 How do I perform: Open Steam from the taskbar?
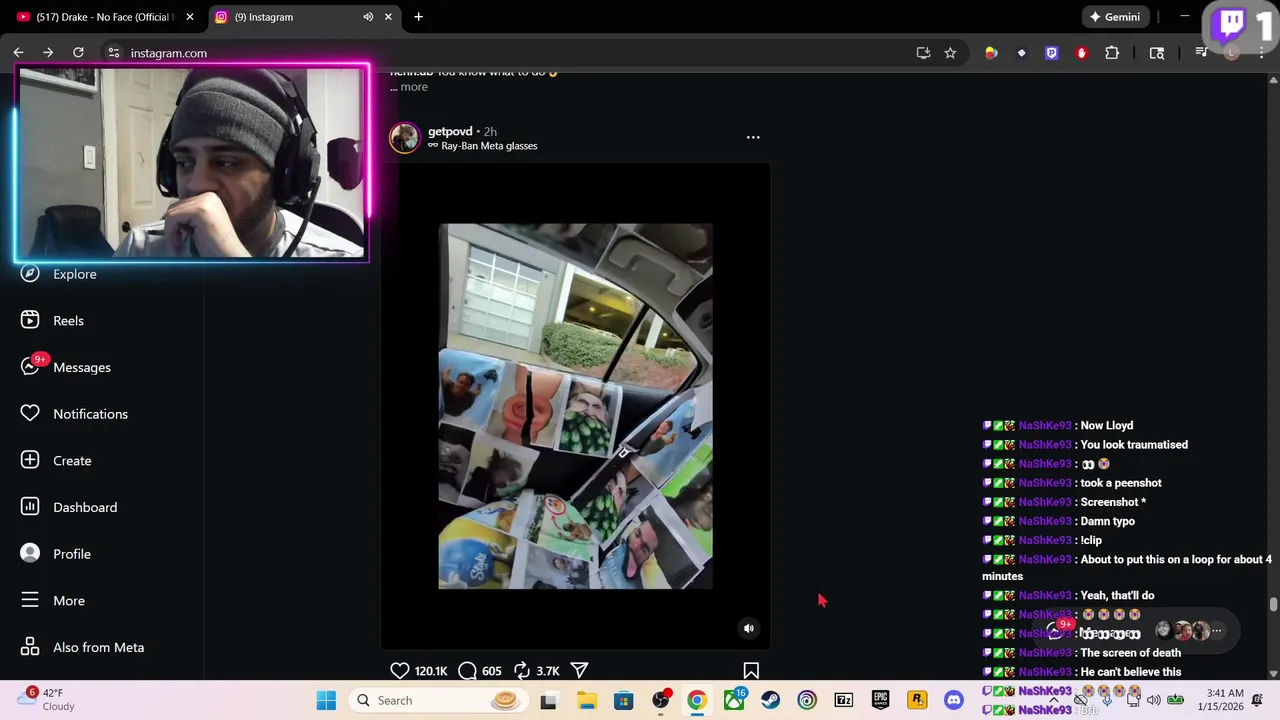click(x=770, y=700)
